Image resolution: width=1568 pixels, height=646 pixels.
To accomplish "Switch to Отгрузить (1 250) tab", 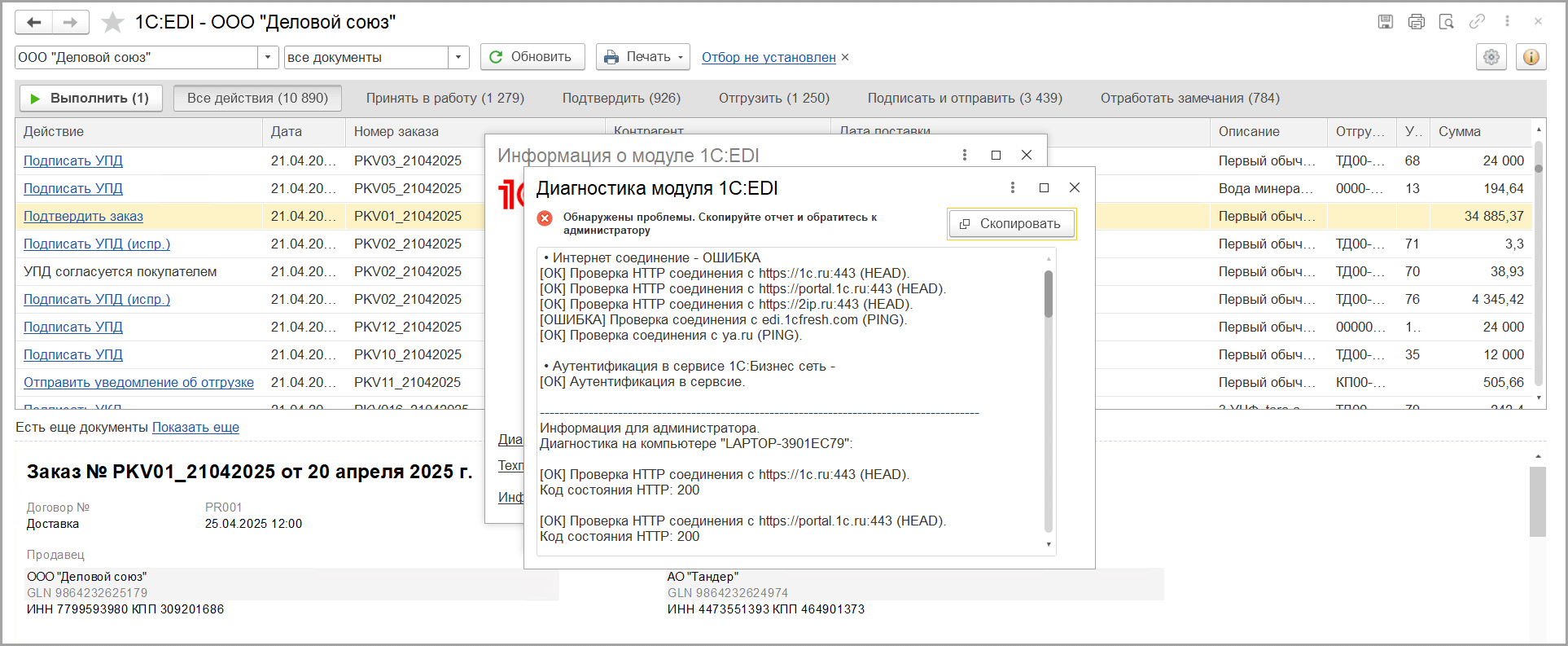I will tap(774, 98).
